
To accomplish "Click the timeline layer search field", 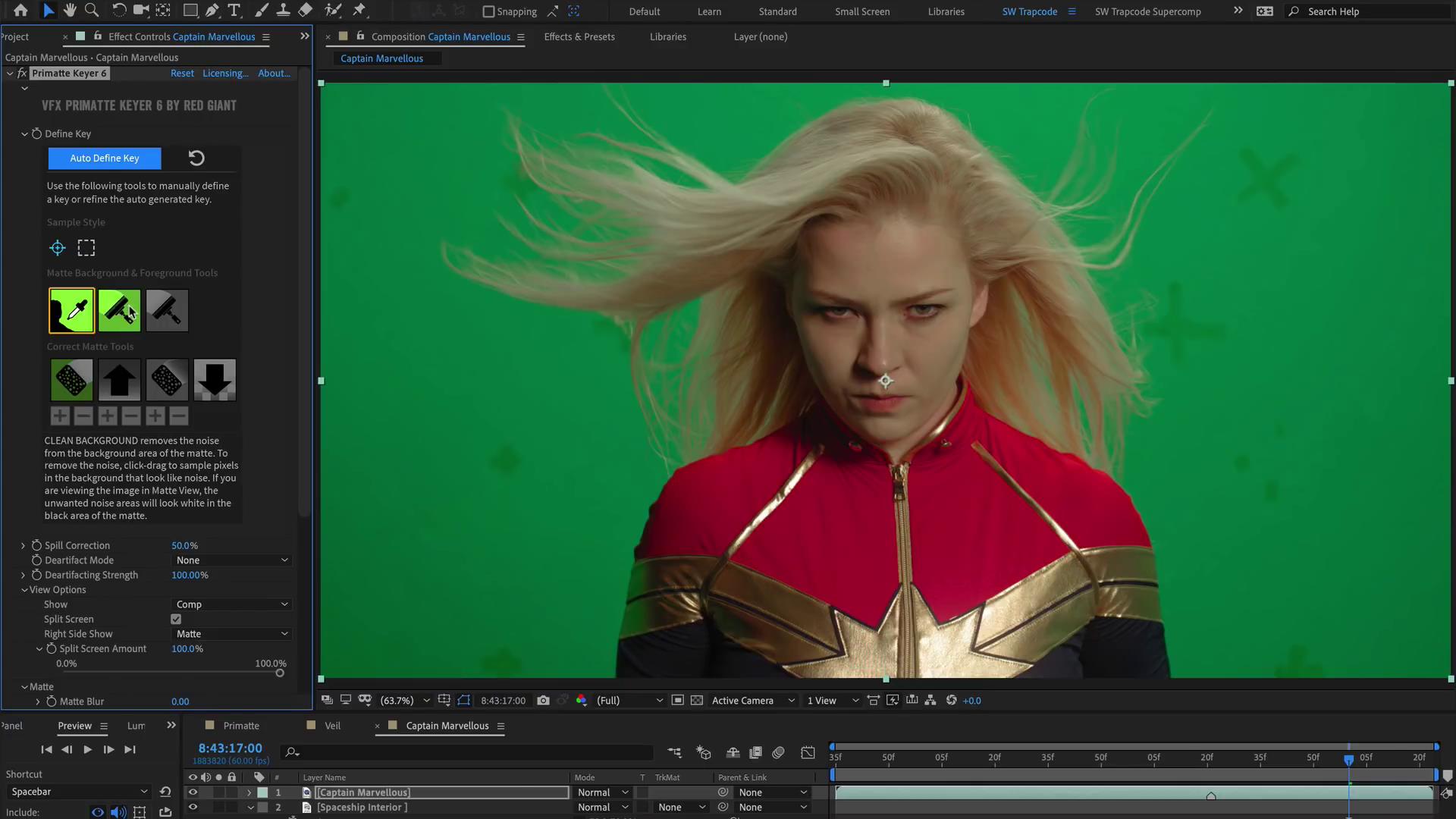I will click(466, 752).
